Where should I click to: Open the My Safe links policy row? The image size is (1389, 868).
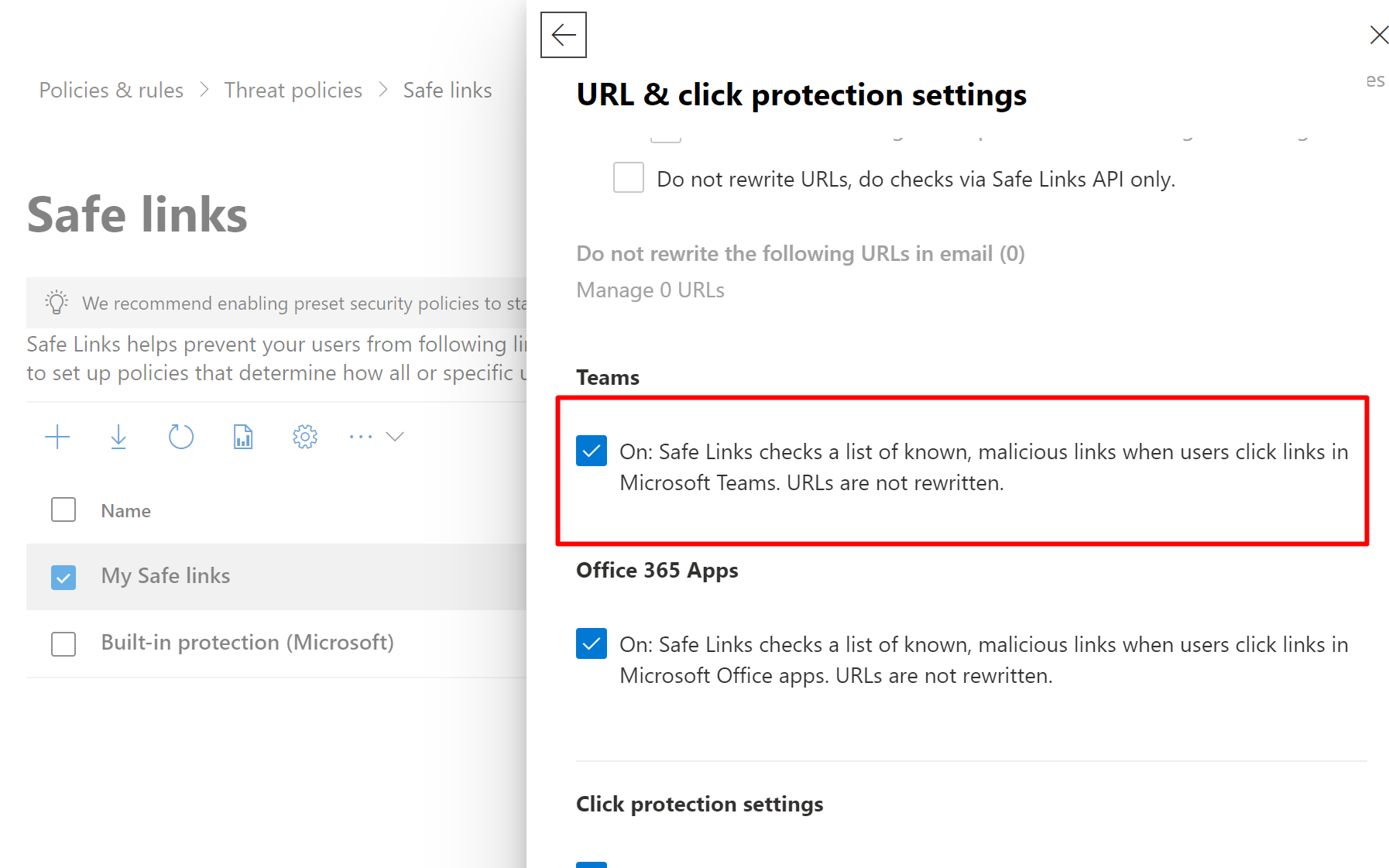(166, 576)
